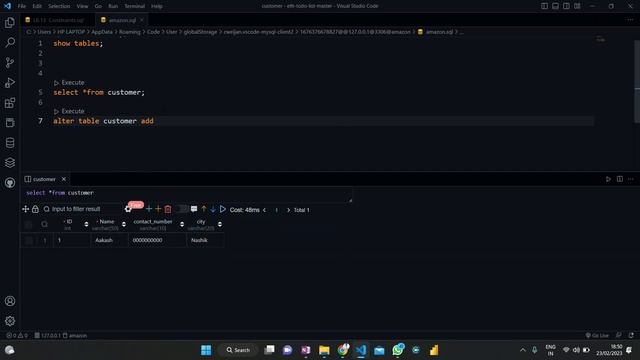This screenshot has width=640, height=360.
Task: Click errors and warnings count in status bar
Action: [16, 336]
